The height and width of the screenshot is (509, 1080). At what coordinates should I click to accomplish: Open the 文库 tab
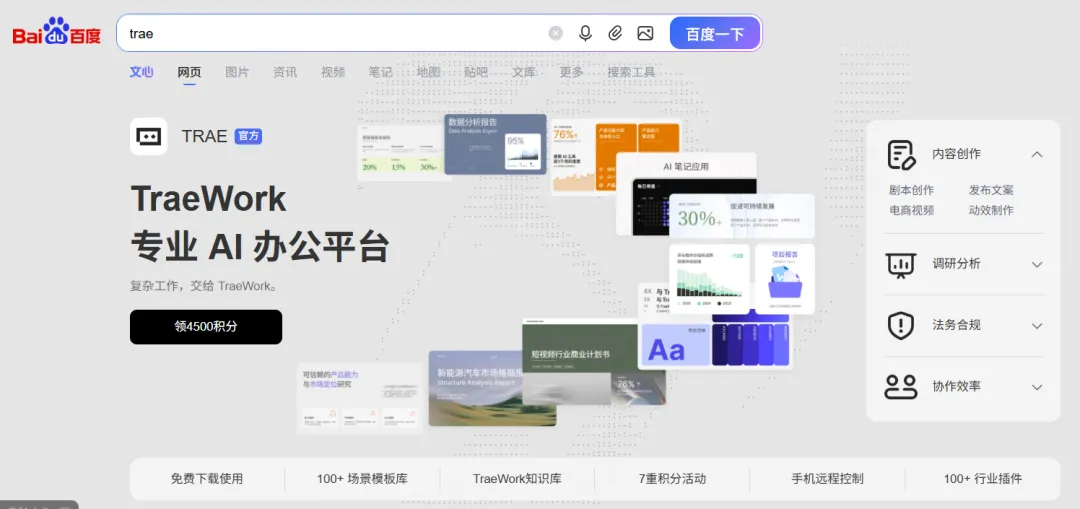[523, 72]
